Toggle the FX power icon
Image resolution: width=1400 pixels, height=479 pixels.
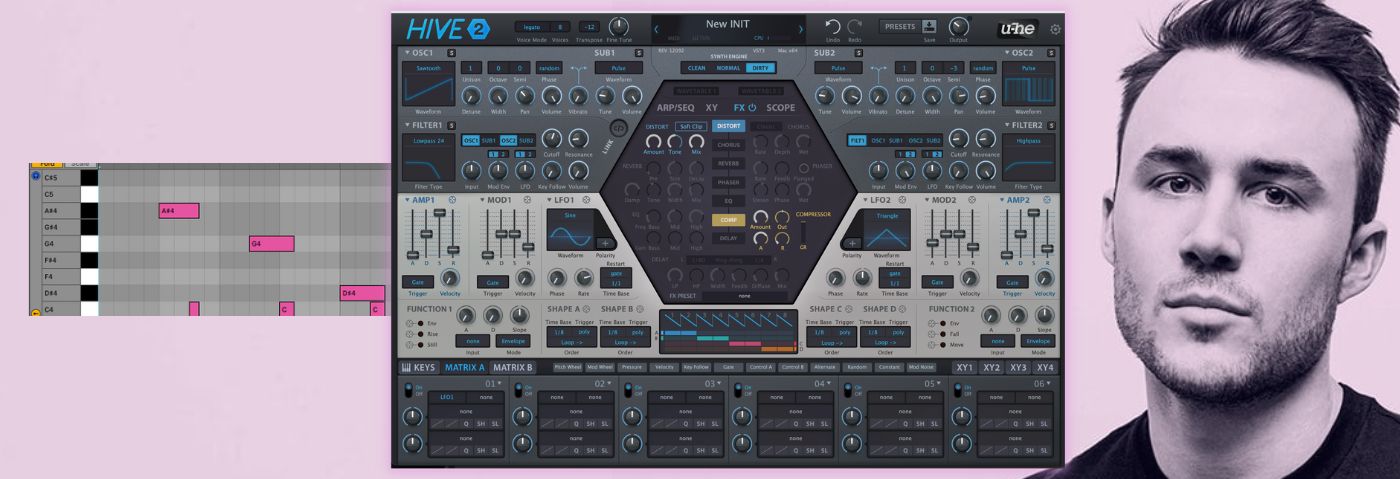pyautogui.click(x=752, y=107)
